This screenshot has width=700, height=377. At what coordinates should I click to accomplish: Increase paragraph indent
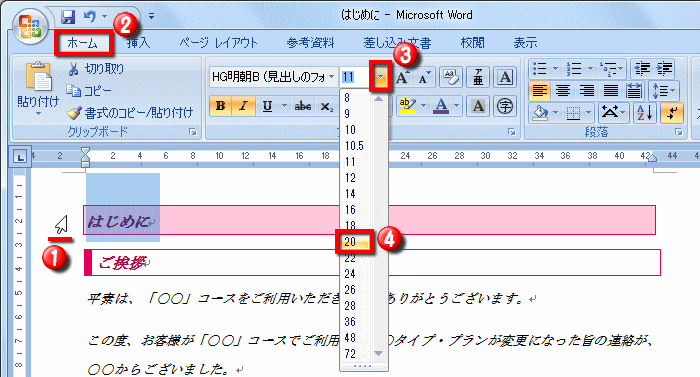click(x=665, y=68)
